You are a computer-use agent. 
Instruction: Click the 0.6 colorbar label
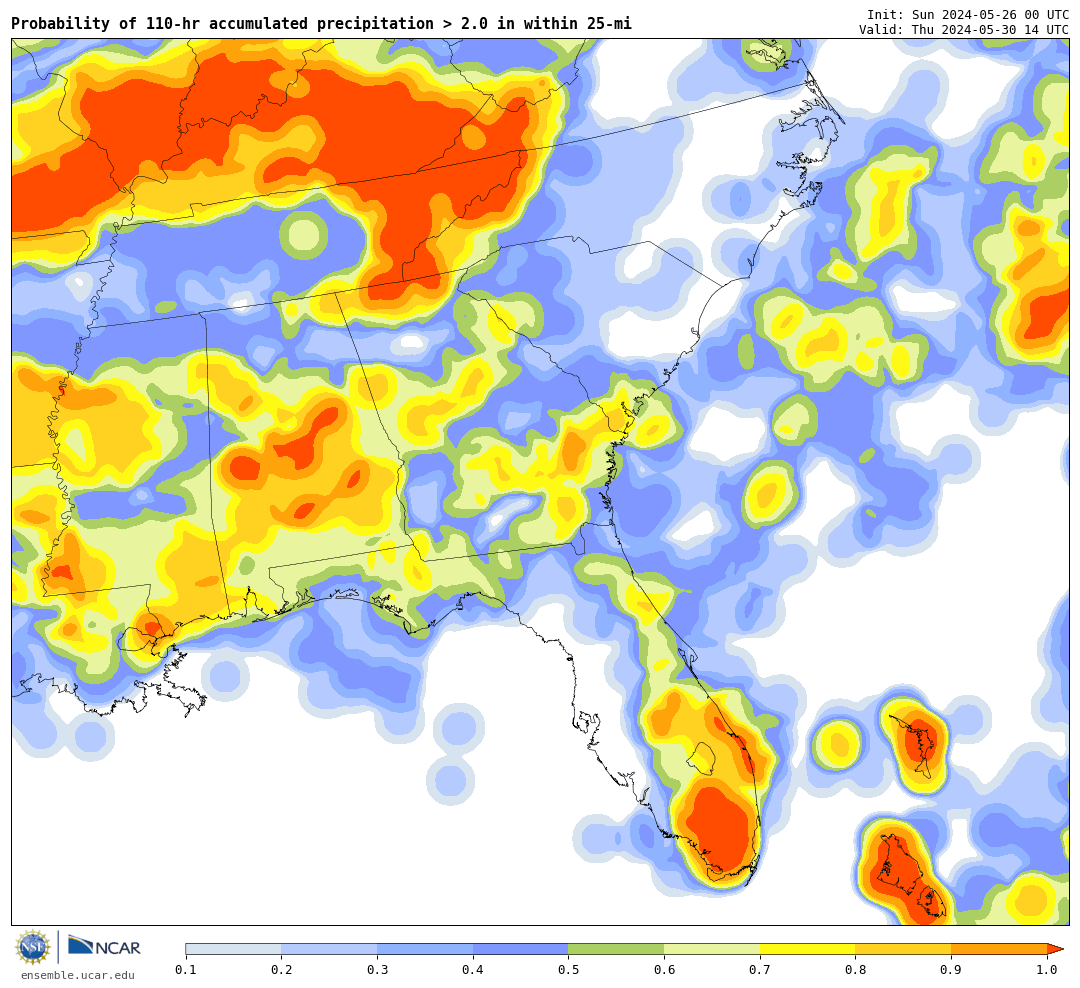point(665,970)
